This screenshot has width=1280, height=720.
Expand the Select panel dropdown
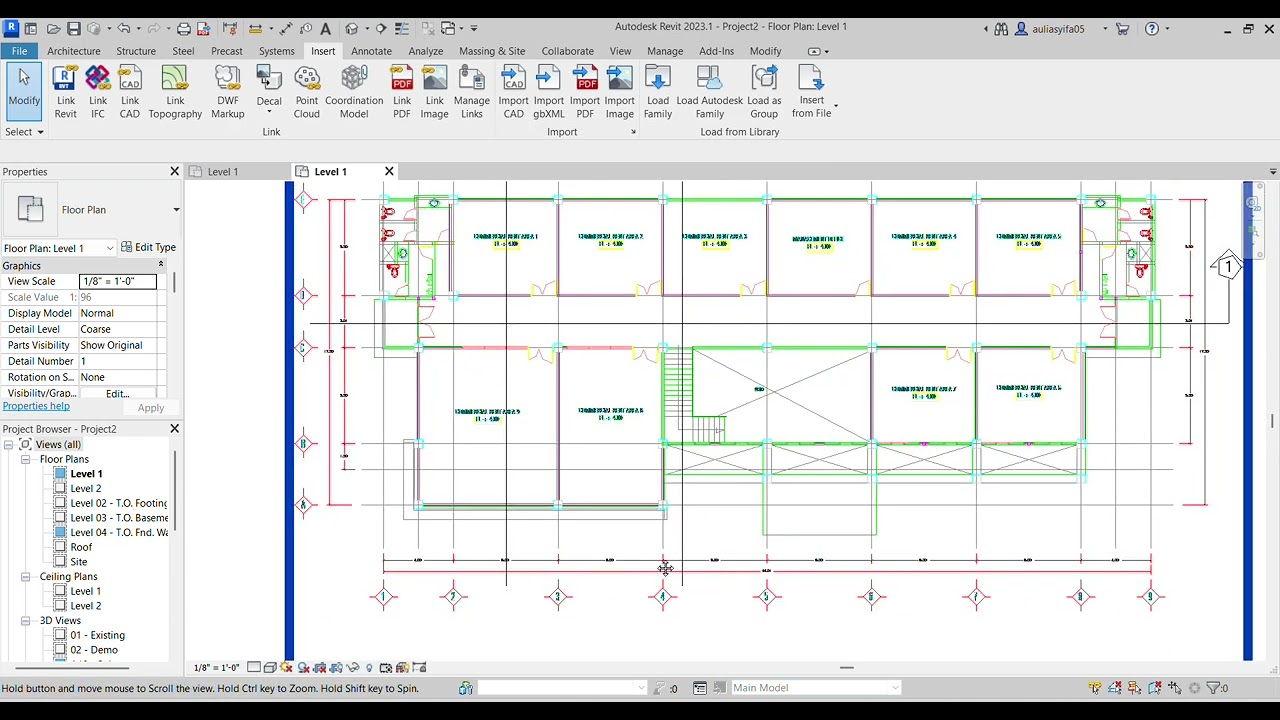tap(23, 132)
